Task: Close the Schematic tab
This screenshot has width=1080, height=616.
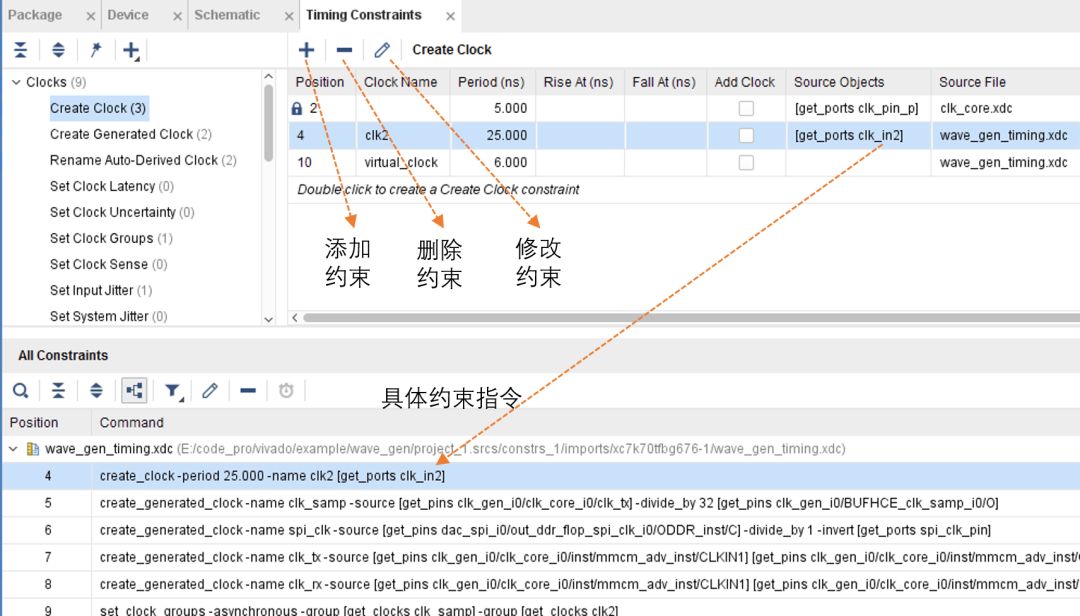Action: pos(289,16)
